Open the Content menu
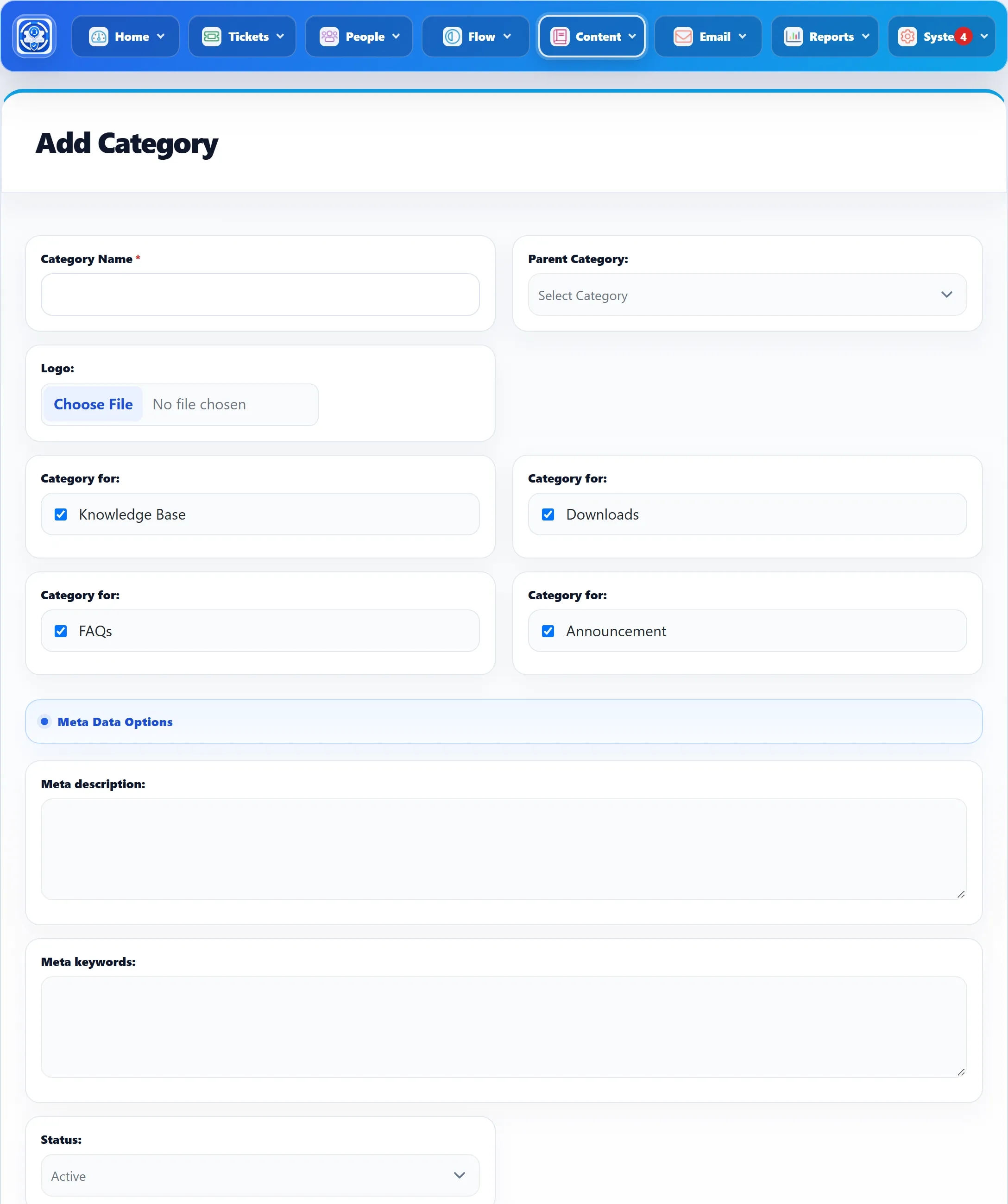 pos(592,37)
